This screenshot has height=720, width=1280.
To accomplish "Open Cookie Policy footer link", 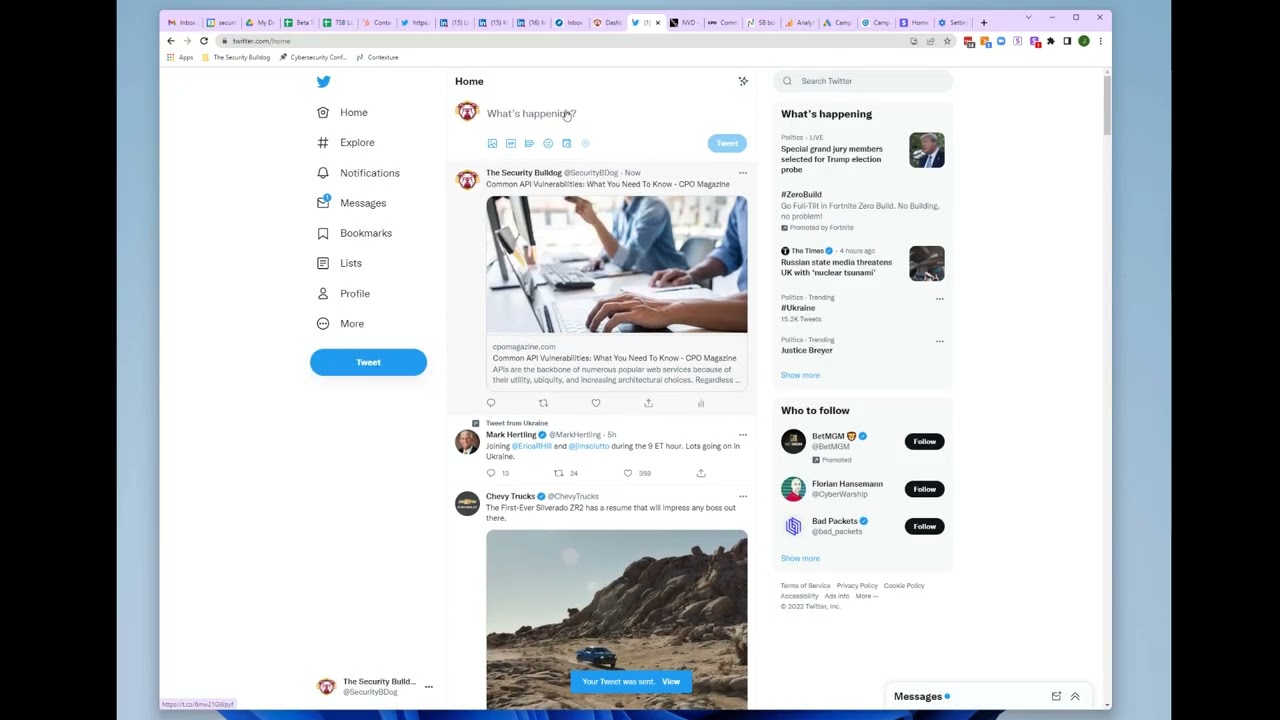I will [904, 586].
